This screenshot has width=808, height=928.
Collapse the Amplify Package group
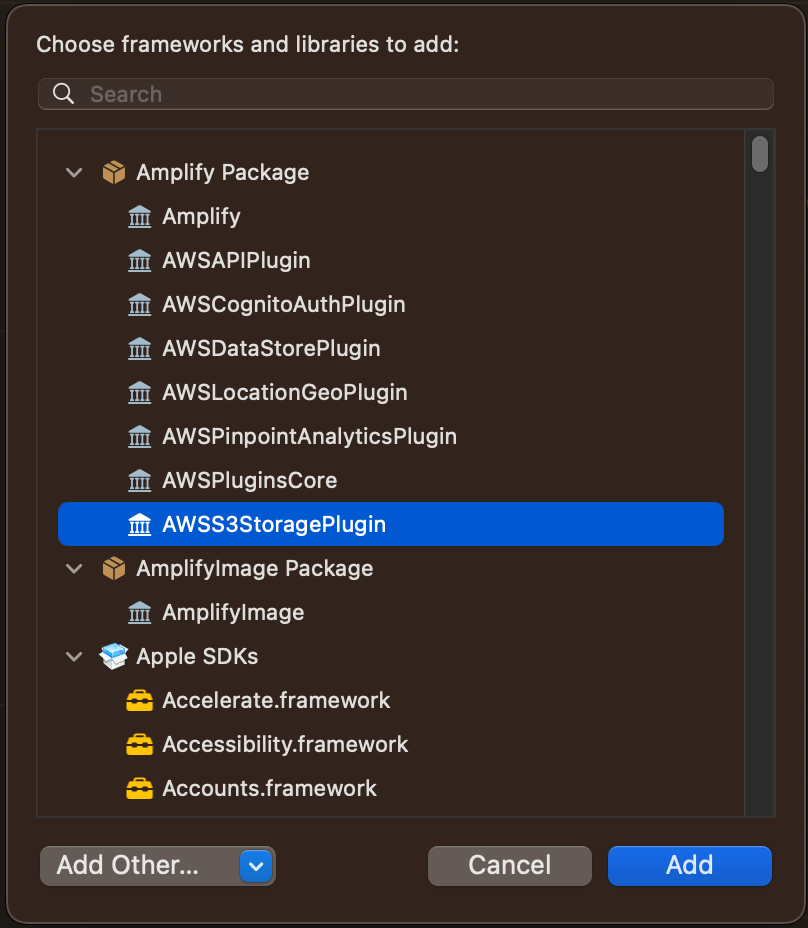click(x=74, y=173)
